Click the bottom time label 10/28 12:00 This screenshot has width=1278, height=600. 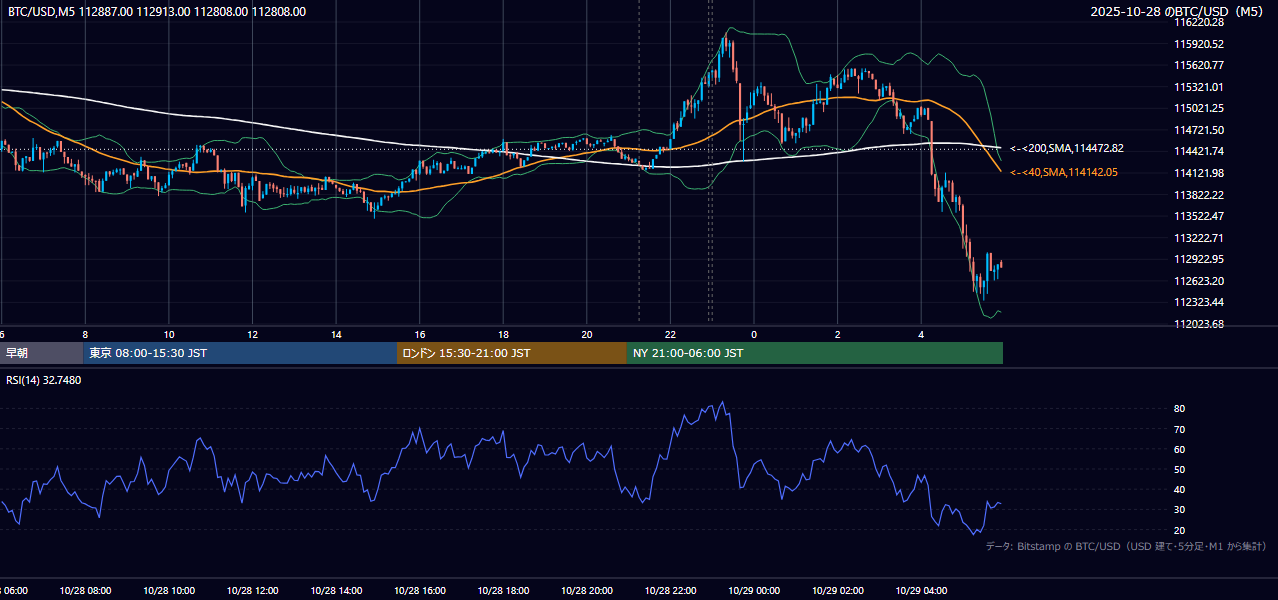click(x=252, y=591)
